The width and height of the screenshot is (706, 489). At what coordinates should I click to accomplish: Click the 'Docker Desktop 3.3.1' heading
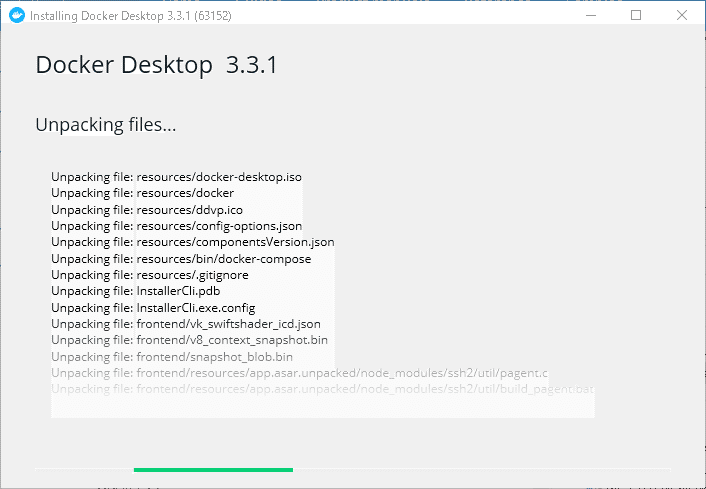156,65
